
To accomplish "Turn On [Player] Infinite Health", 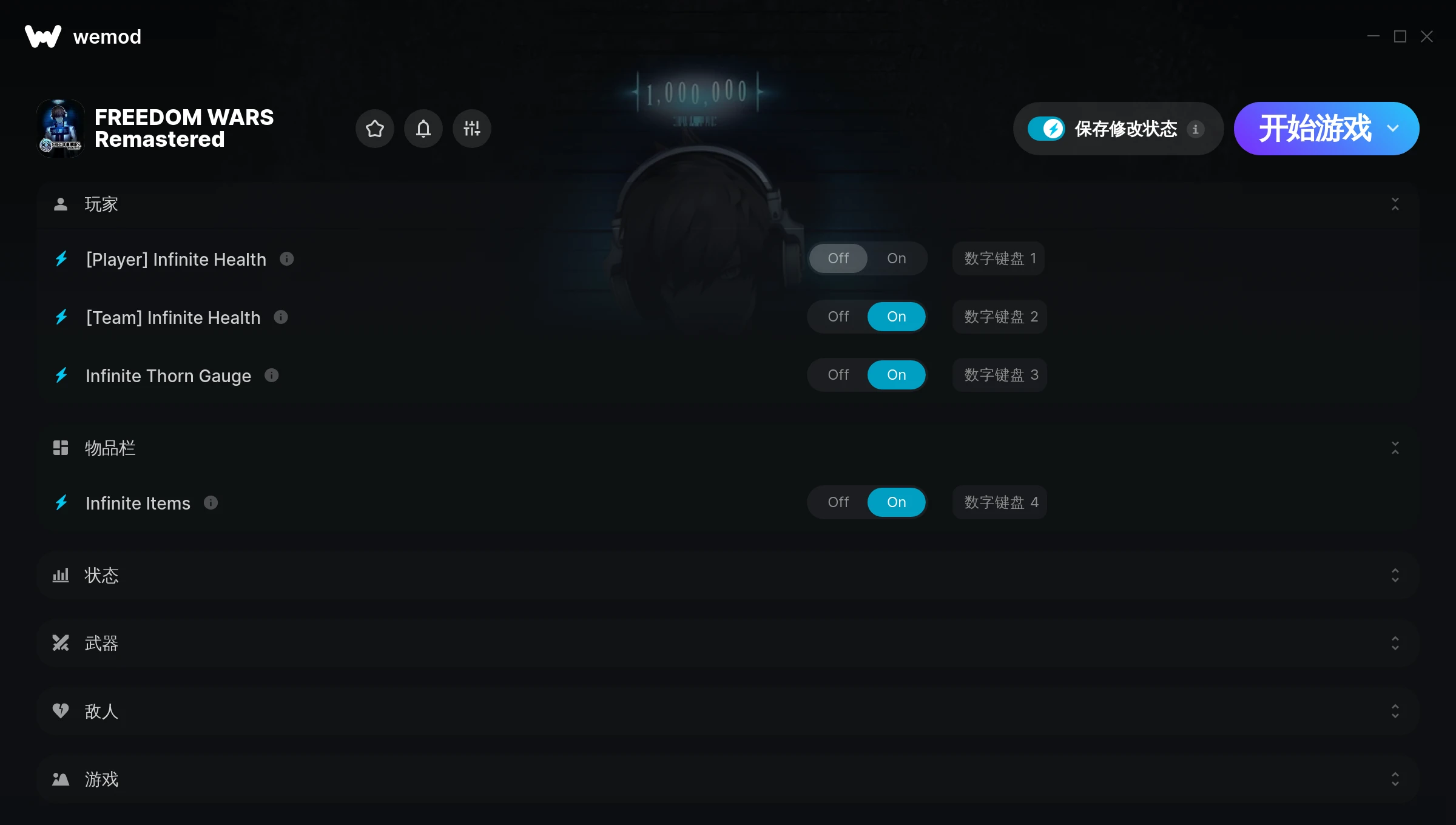I will click(896, 258).
